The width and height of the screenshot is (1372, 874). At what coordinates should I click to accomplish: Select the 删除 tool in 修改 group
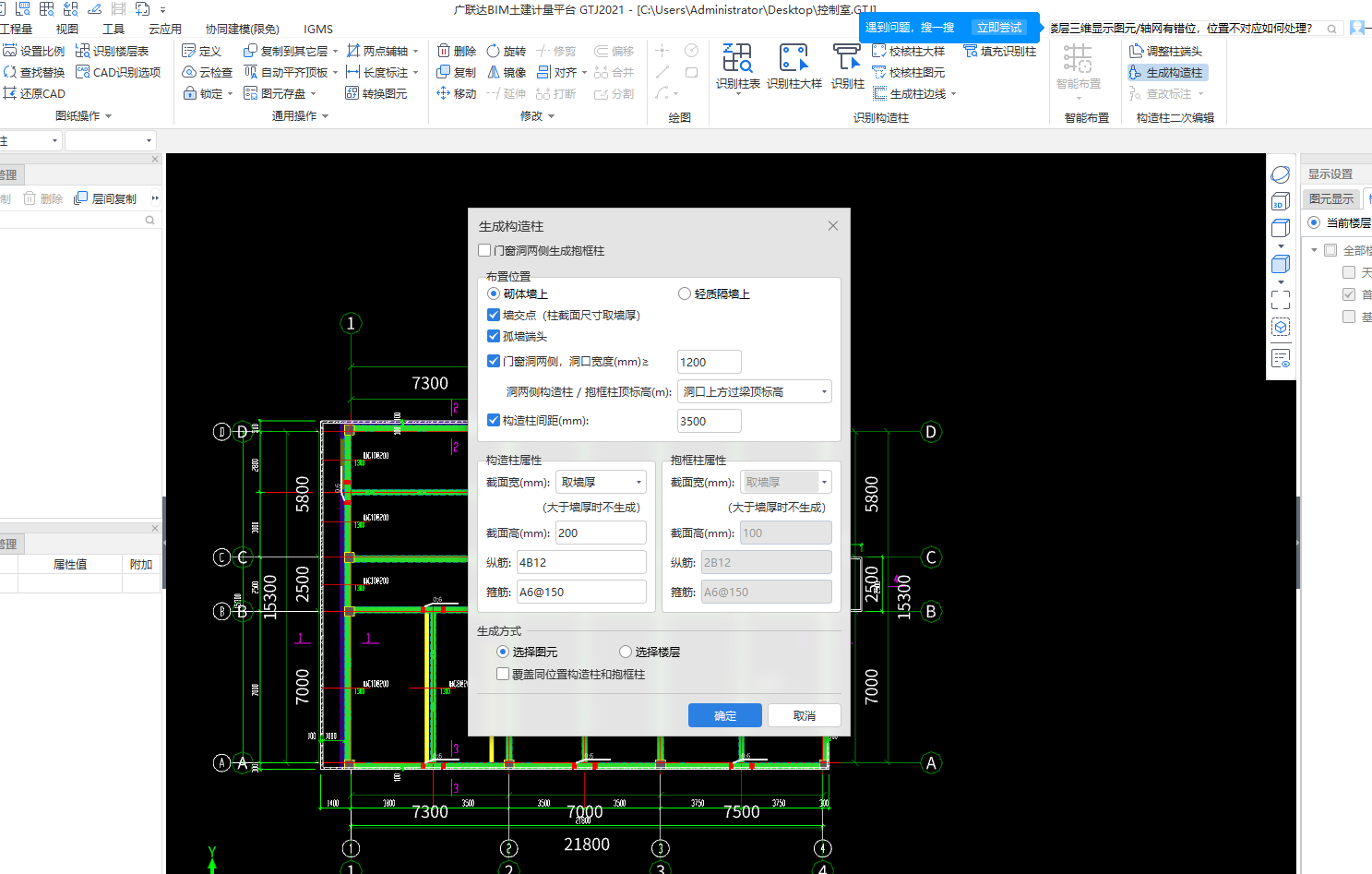coord(457,51)
